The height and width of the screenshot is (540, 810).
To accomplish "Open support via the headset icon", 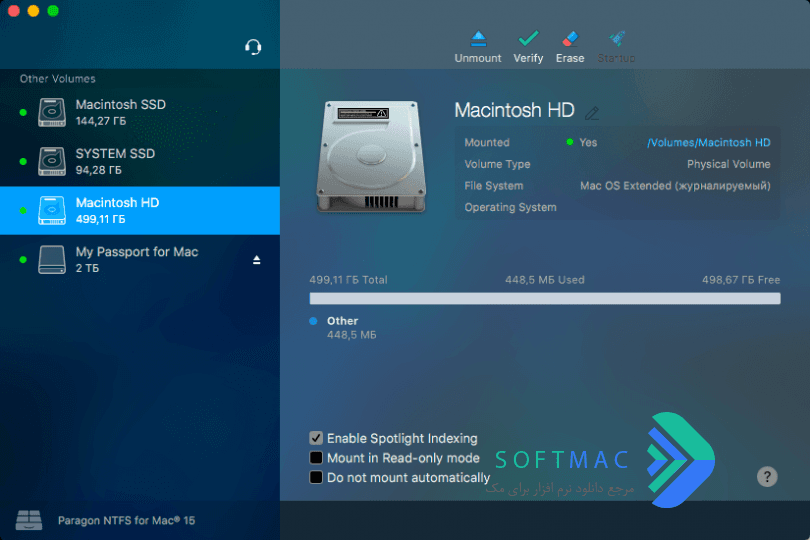I will tap(253, 47).
